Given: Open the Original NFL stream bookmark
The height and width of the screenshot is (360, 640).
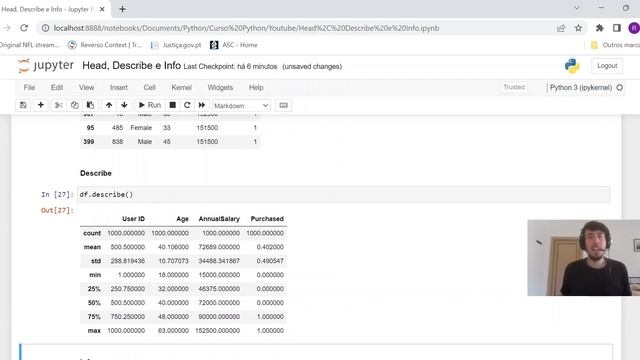Looking at the screenshot, I should [29, 45].
